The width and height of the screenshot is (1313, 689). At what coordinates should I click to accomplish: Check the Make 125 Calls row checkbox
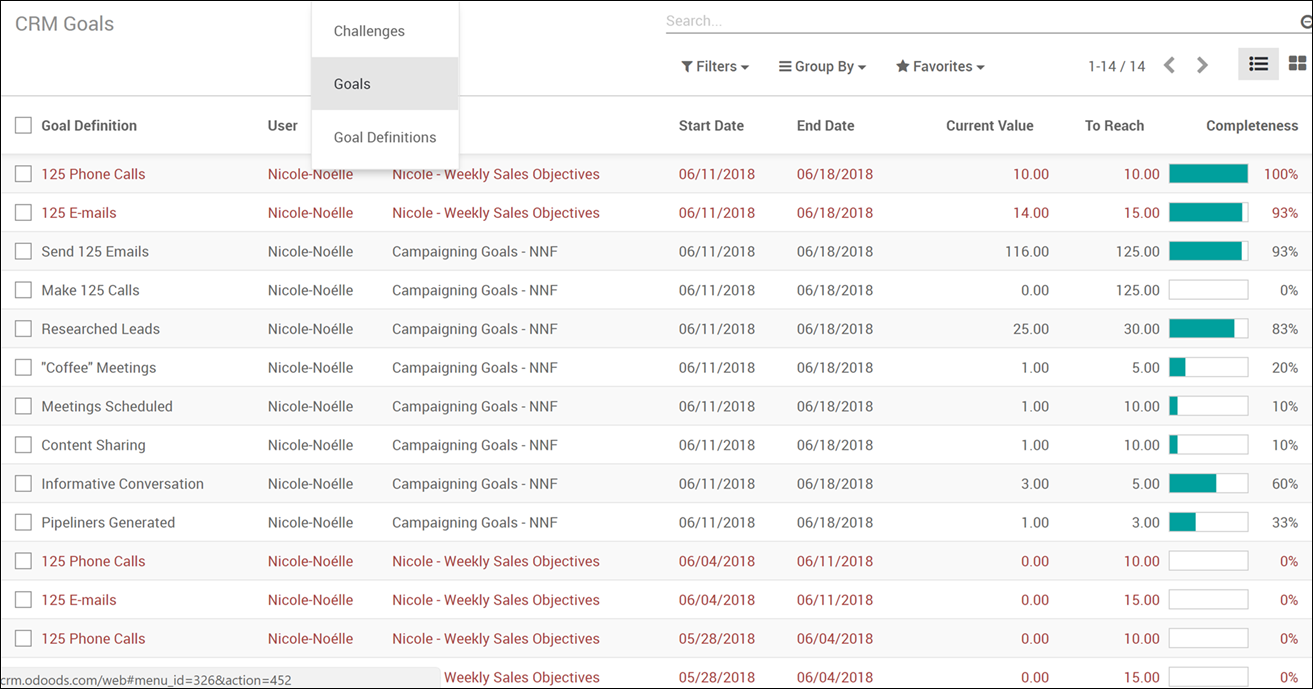click(23, 290)
